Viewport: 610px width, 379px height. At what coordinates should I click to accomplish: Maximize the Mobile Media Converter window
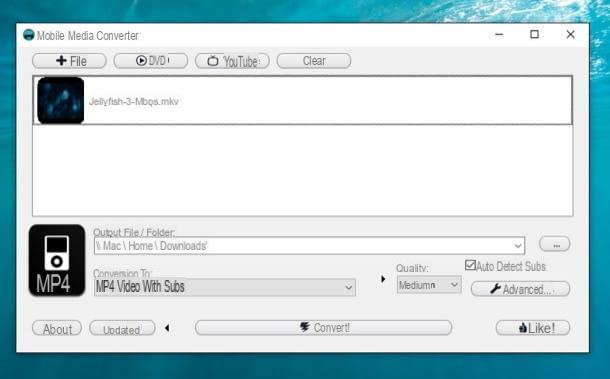(x=535, y=35)
